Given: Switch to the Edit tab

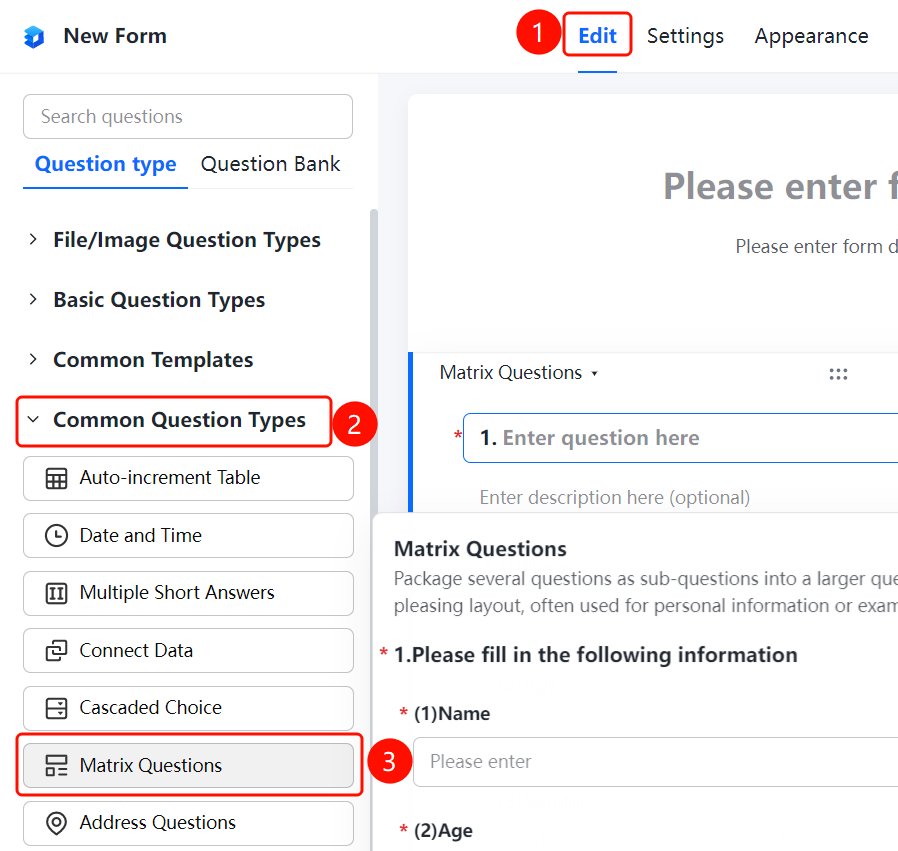Looking at the screenshot, I should click(x=597, y=36).
